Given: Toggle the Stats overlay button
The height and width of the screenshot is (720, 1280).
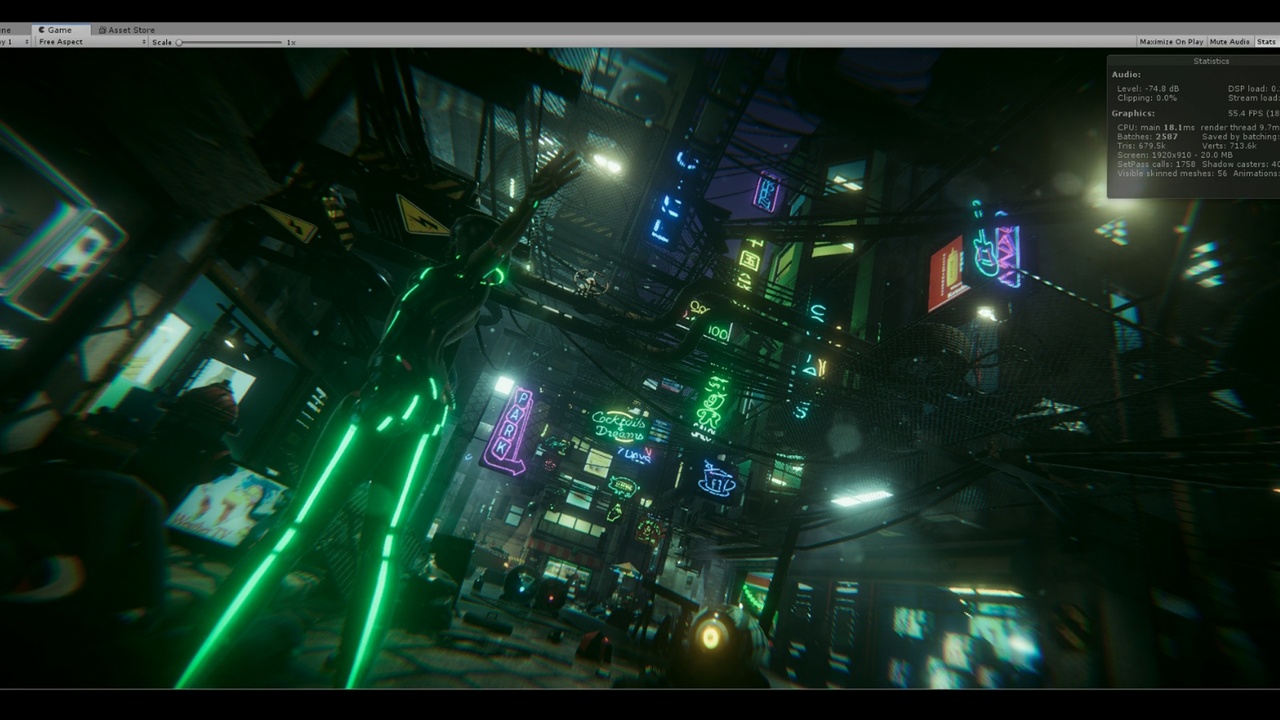Looking at the screenshot, I should [x=1266, y=42].
